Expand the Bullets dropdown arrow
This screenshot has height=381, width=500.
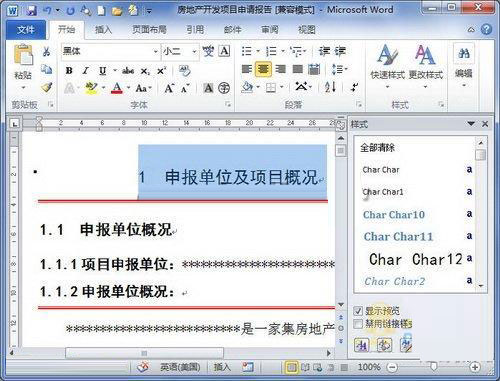coord(258,51)
